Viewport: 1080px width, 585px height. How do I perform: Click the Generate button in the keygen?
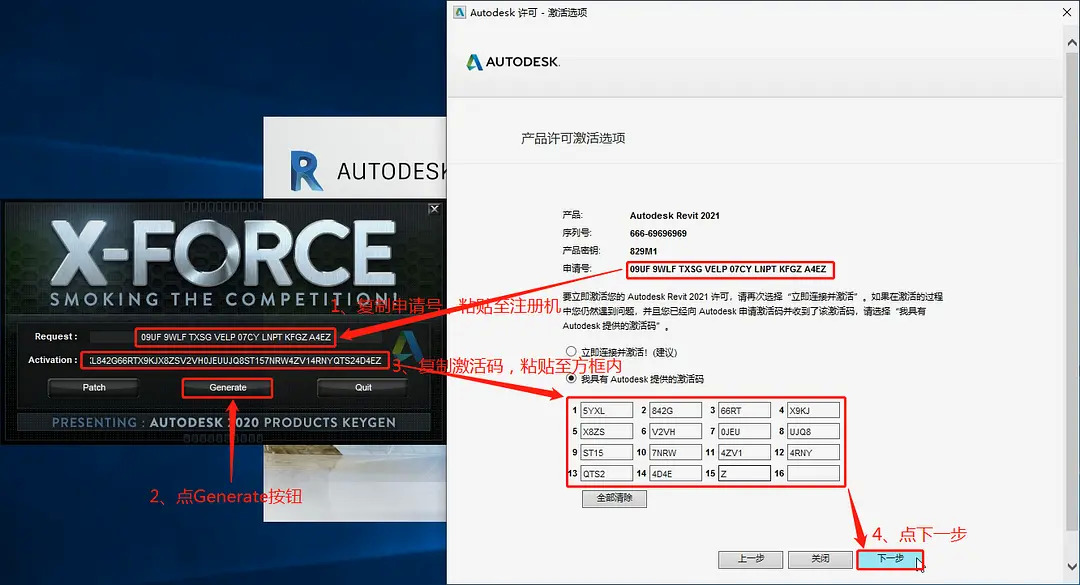(x=228, y=388)
